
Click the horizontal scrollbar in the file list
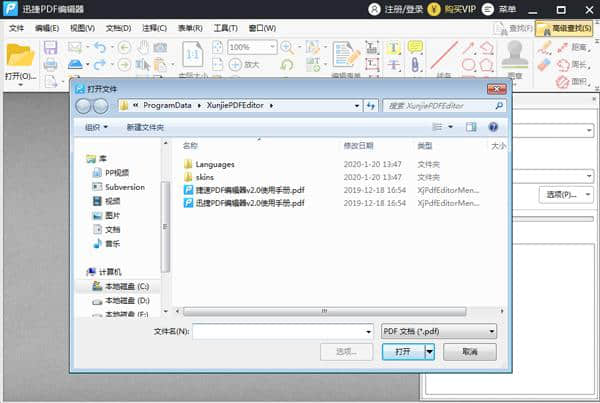(325, 311)
